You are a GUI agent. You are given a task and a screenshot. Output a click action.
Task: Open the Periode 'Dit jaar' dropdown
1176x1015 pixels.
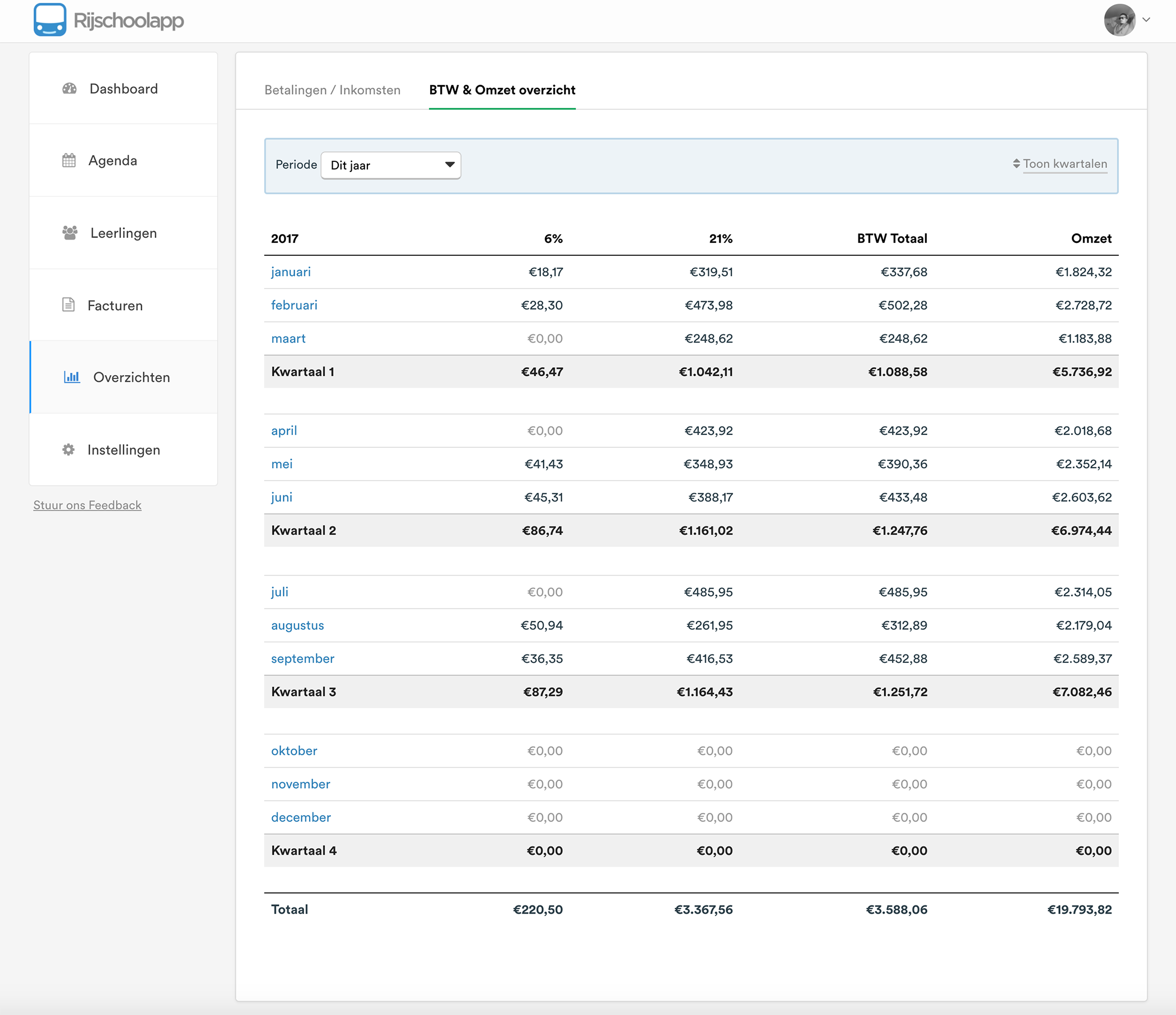click(390, 165)
